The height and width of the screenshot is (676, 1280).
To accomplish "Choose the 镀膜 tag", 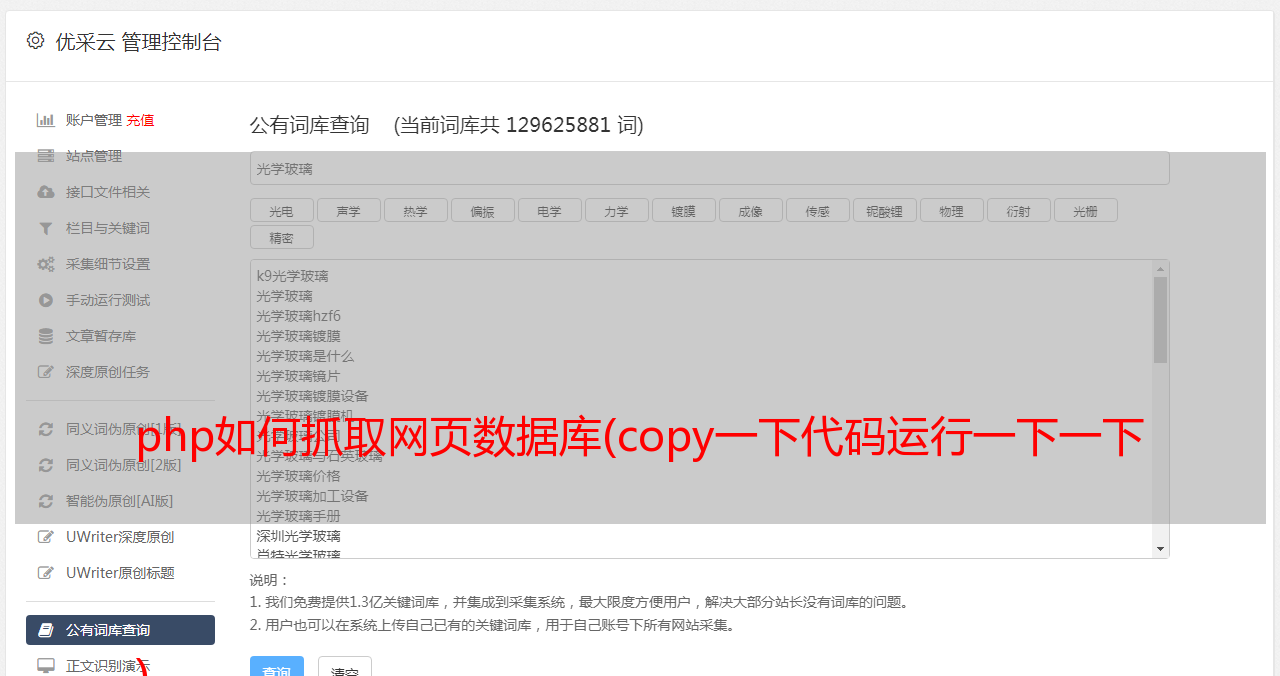I will point(683,210).
